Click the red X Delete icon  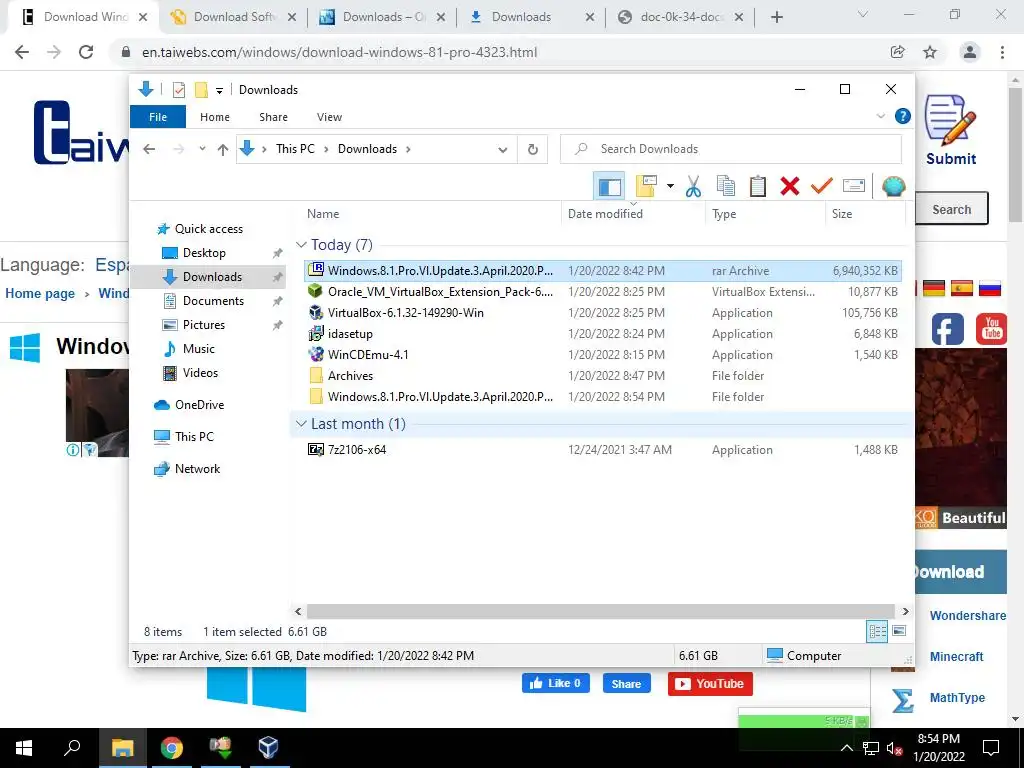point(790,187)
